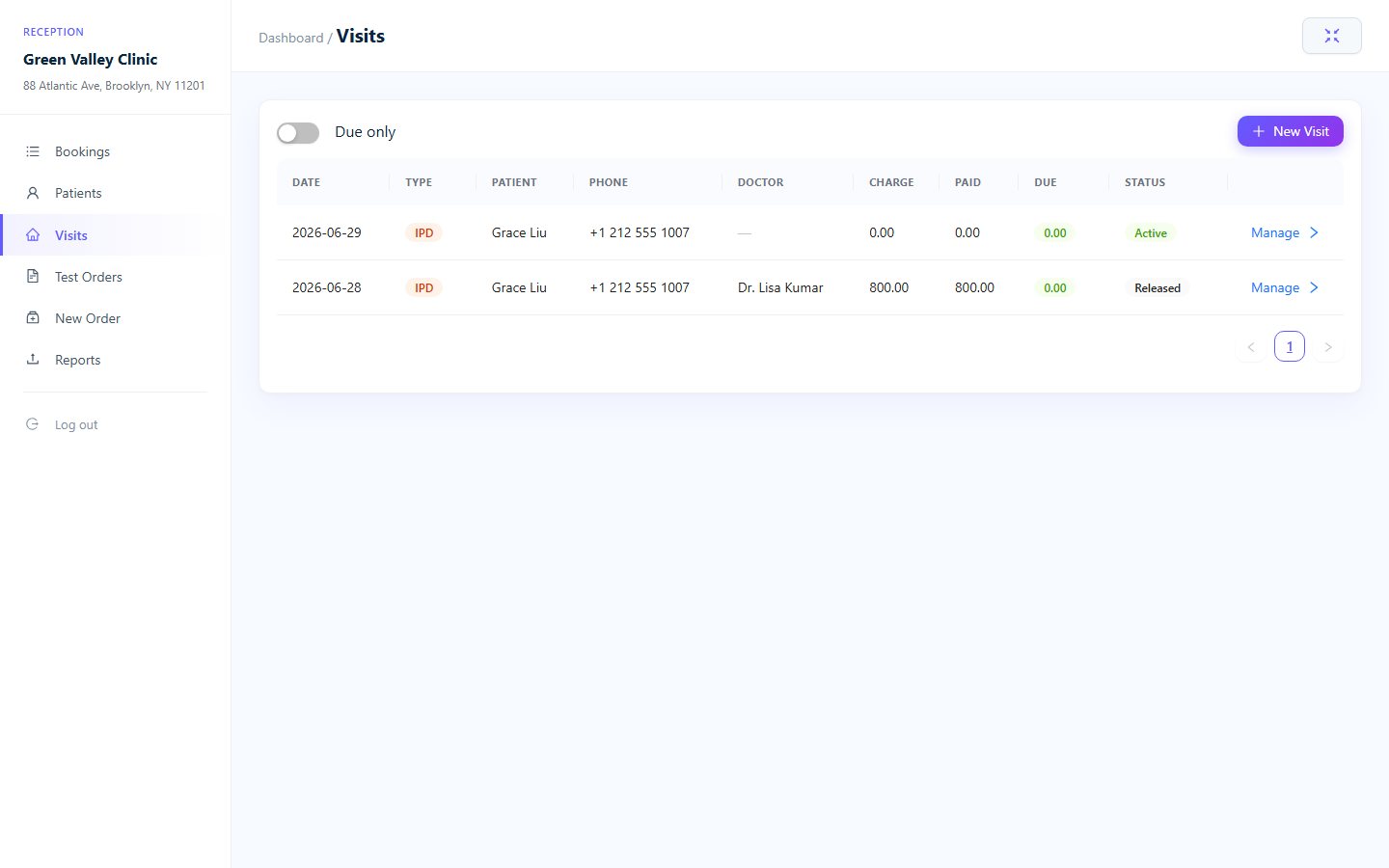Click the Due only label
Image resolution: width=1389 pixels, height=868 pixels.
[x=365, y=132]
